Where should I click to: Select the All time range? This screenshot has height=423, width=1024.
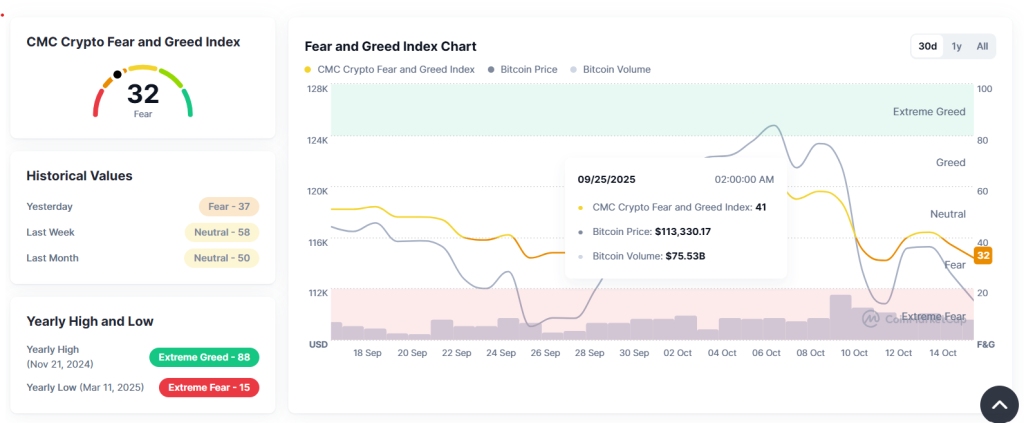[982, 46]
